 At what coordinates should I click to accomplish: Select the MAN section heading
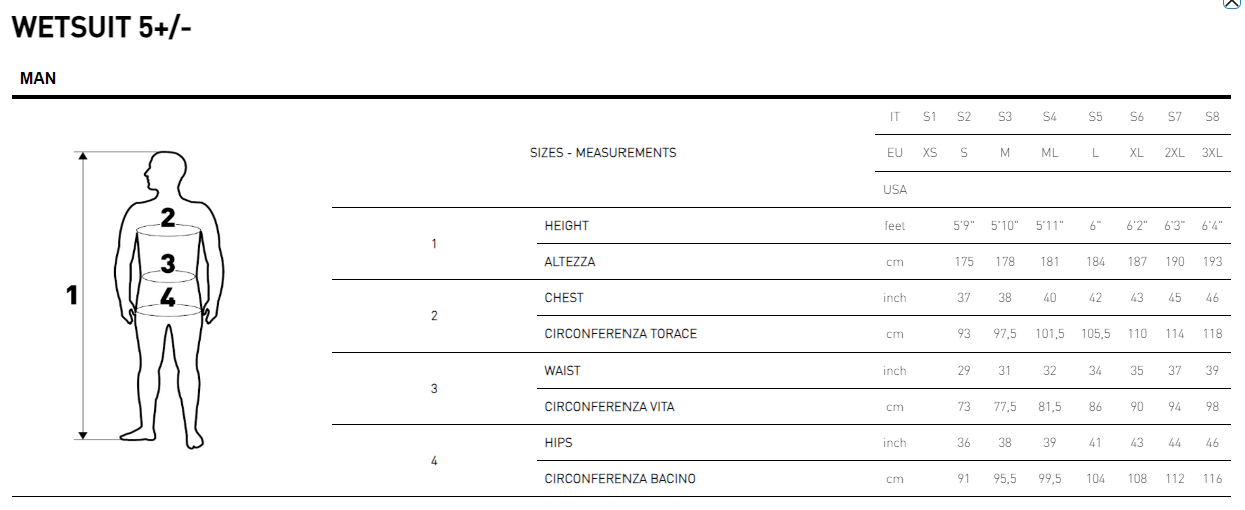coord(38,78)
